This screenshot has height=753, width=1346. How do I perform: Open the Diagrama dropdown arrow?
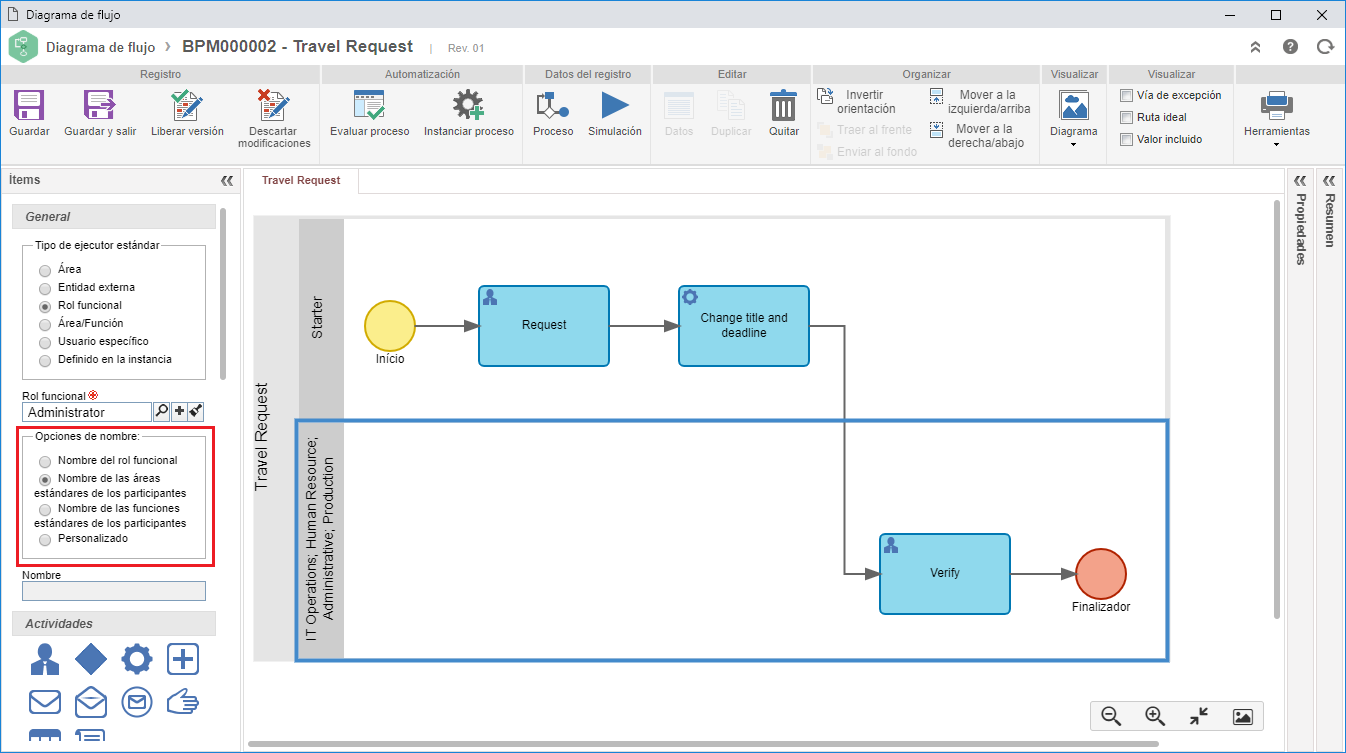point(1073,144)
